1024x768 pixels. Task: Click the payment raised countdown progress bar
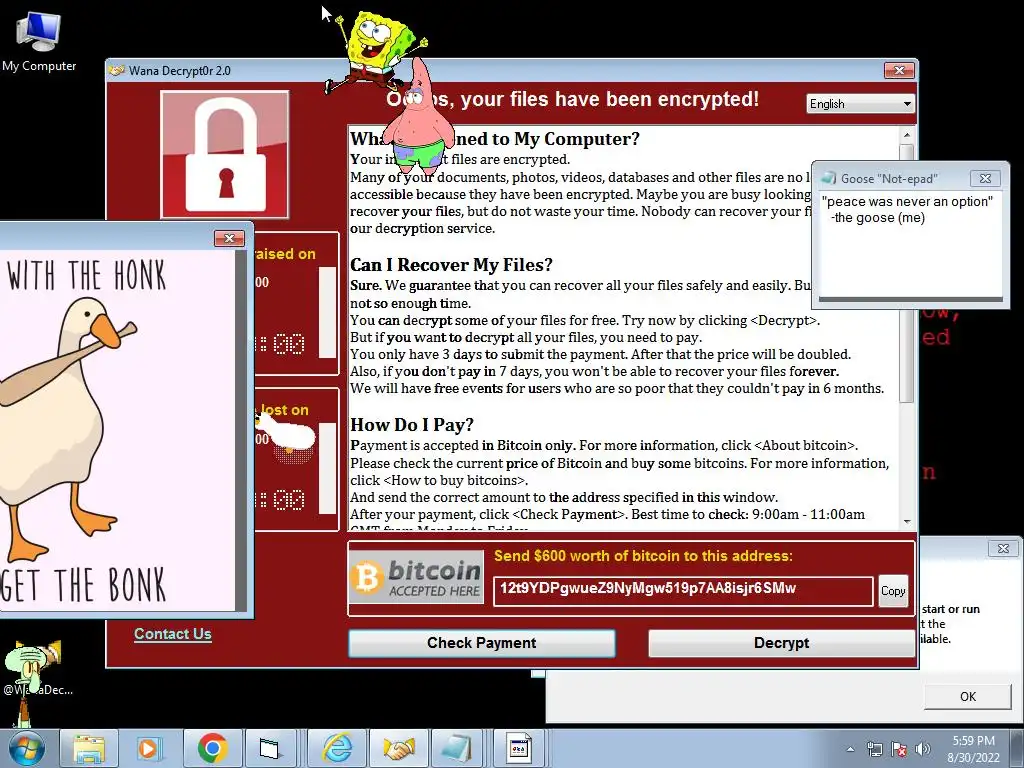pos(327,312)
